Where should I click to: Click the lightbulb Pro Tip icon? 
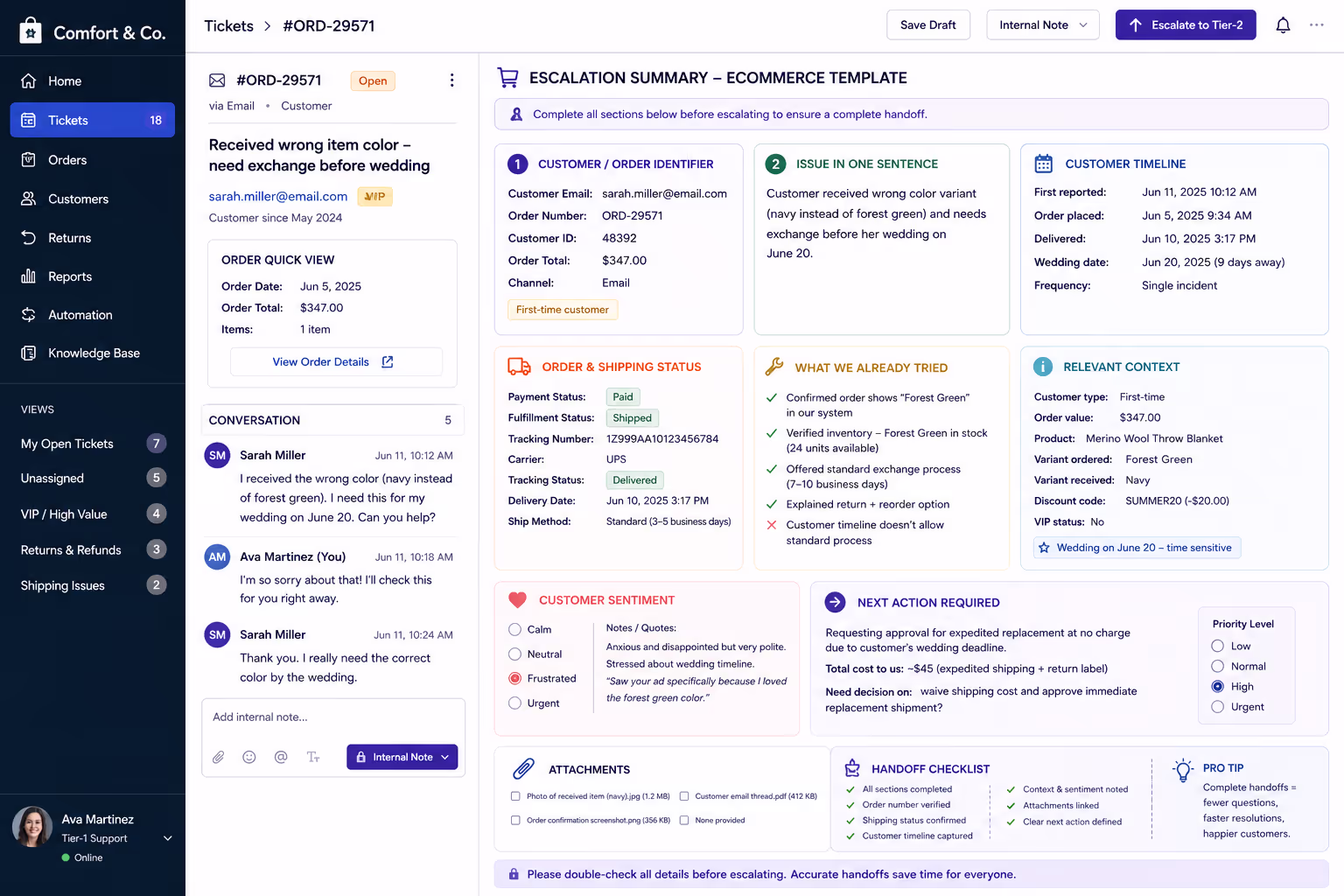(1183, 770)
